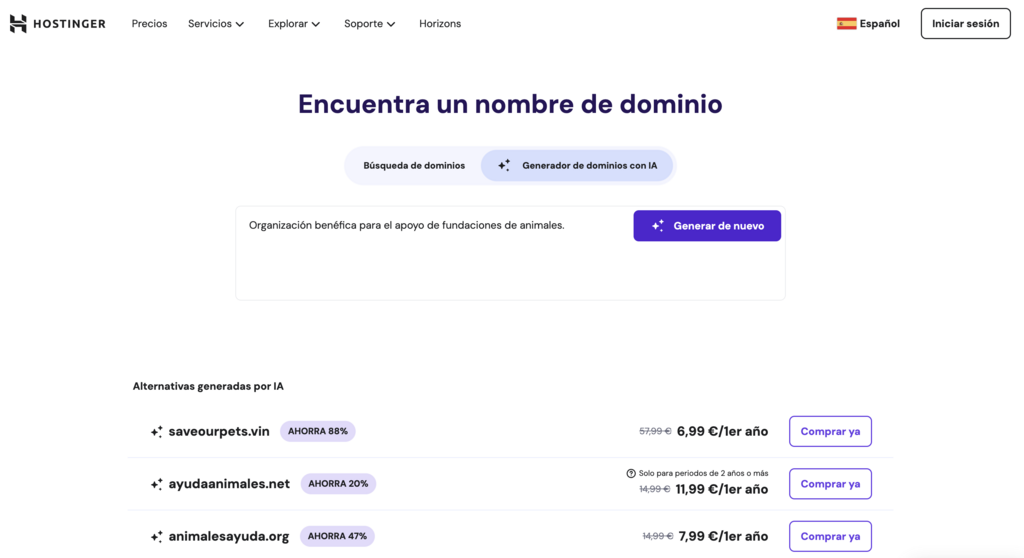
Task: Switch to Búsqueda de dominios tab
Action: tap(414, 166)
